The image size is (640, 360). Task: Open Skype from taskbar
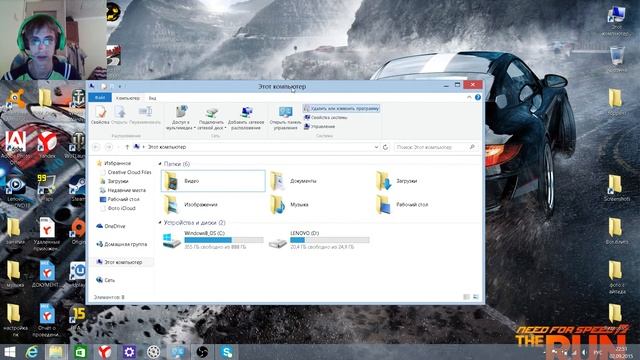227,352
